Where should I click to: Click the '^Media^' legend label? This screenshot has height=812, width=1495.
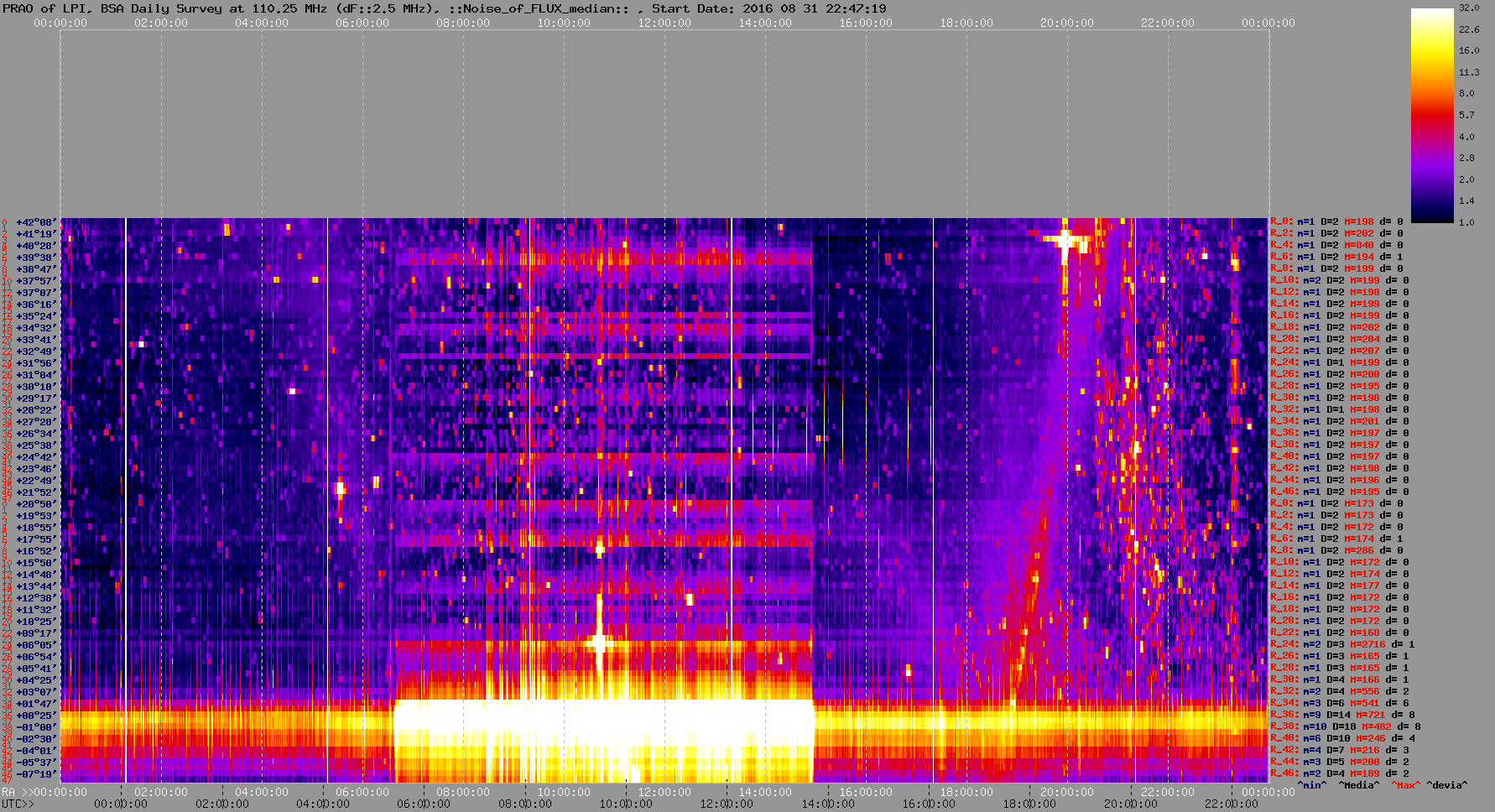click(x=1358, y=786)
